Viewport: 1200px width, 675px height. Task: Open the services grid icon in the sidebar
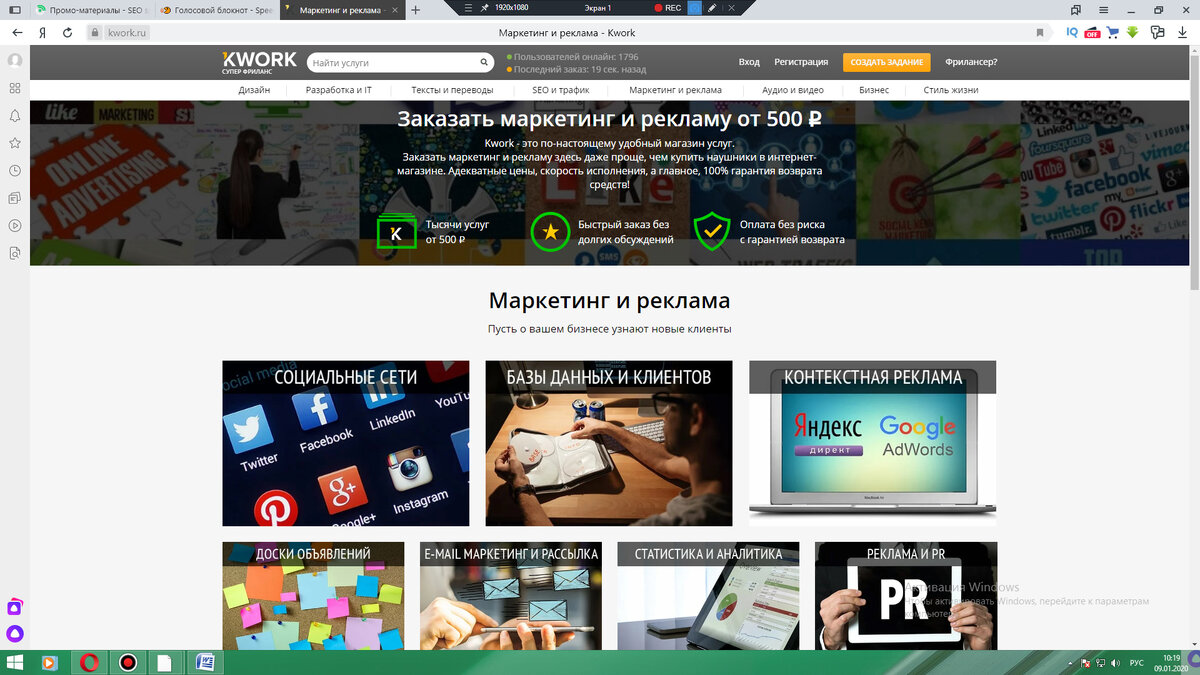coord(15,88)
